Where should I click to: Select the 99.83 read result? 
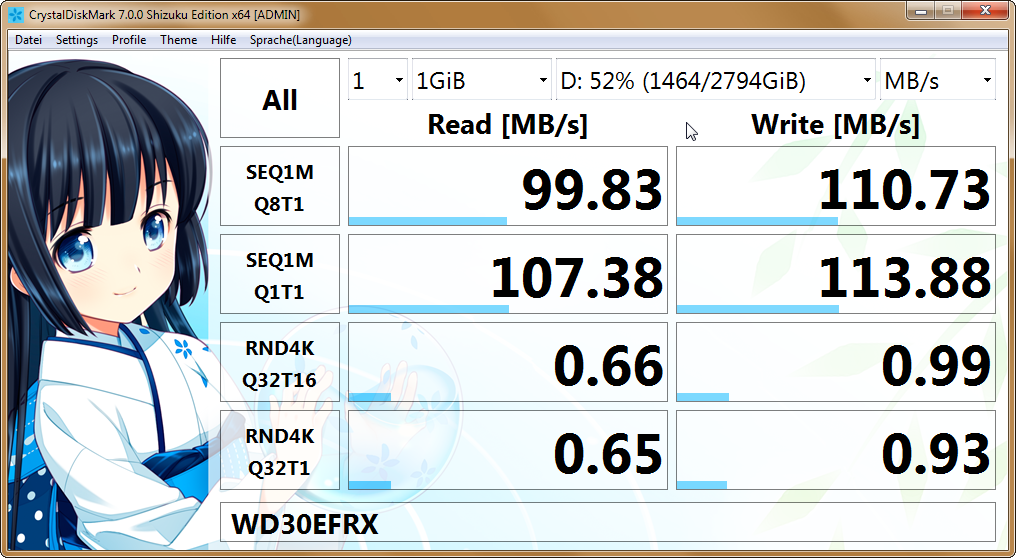[x=508, y=186]
